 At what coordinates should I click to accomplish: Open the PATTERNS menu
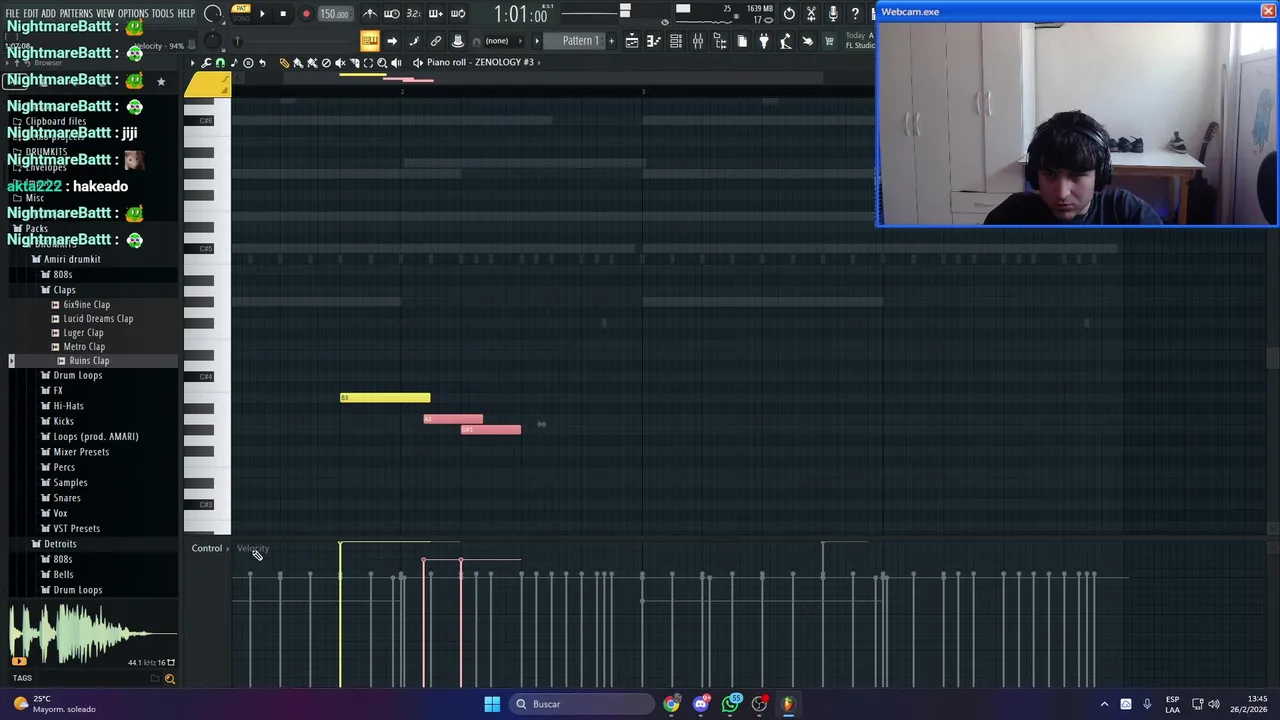coord(76,14)
